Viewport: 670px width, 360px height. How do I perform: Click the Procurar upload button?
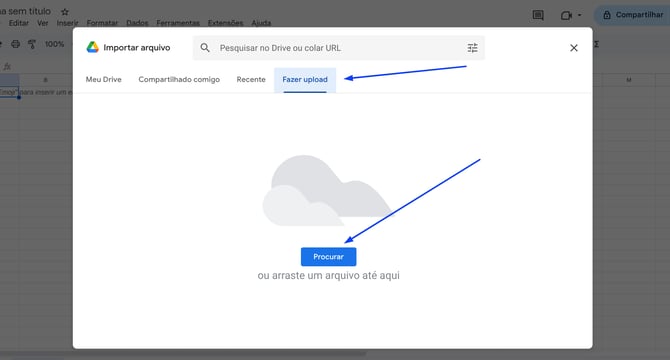[328, 257]
